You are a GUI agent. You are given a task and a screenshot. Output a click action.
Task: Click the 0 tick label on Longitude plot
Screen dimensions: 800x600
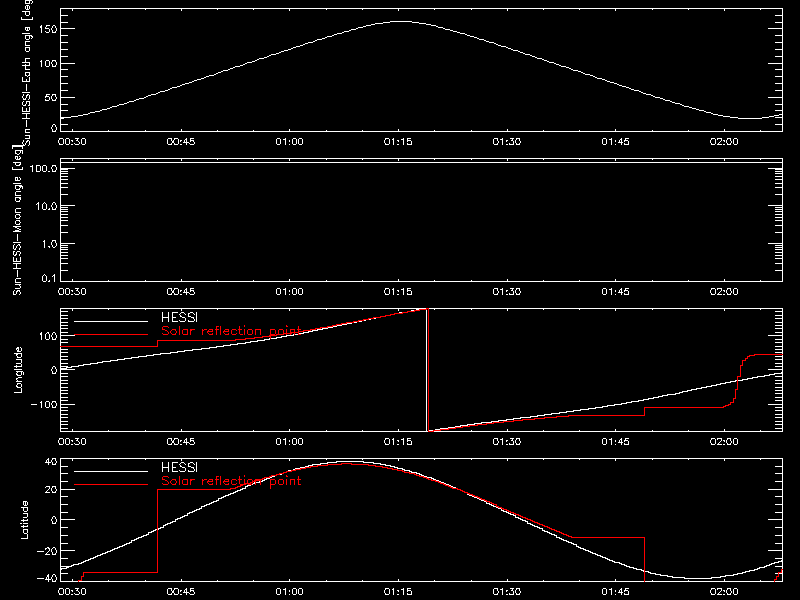[54, 370]
